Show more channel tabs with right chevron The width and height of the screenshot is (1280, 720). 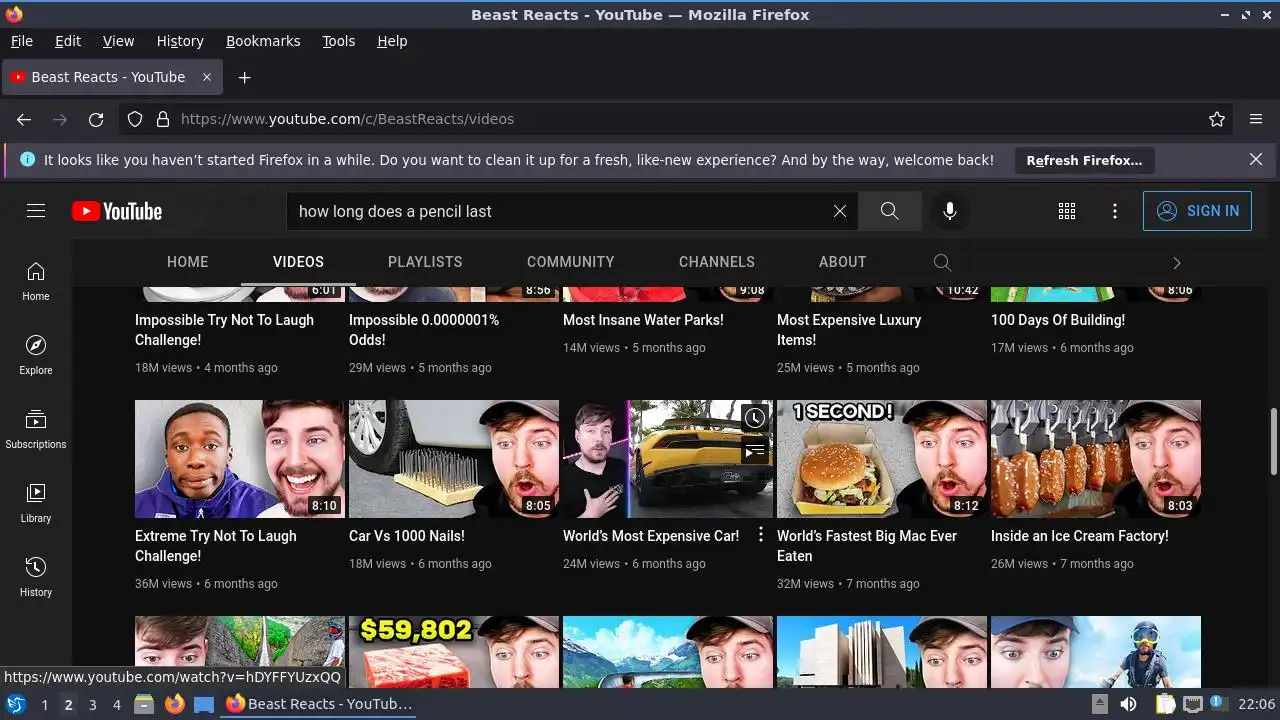[1177, 263]
